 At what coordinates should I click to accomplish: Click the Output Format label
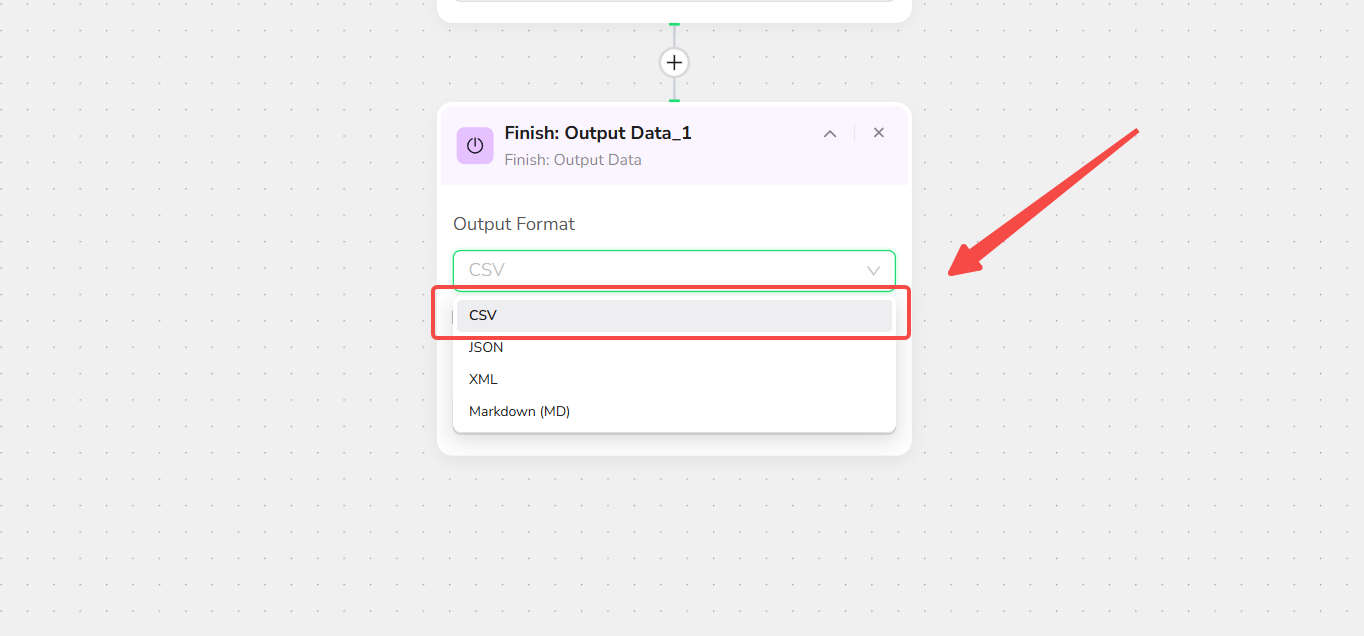tap(514, 224)
